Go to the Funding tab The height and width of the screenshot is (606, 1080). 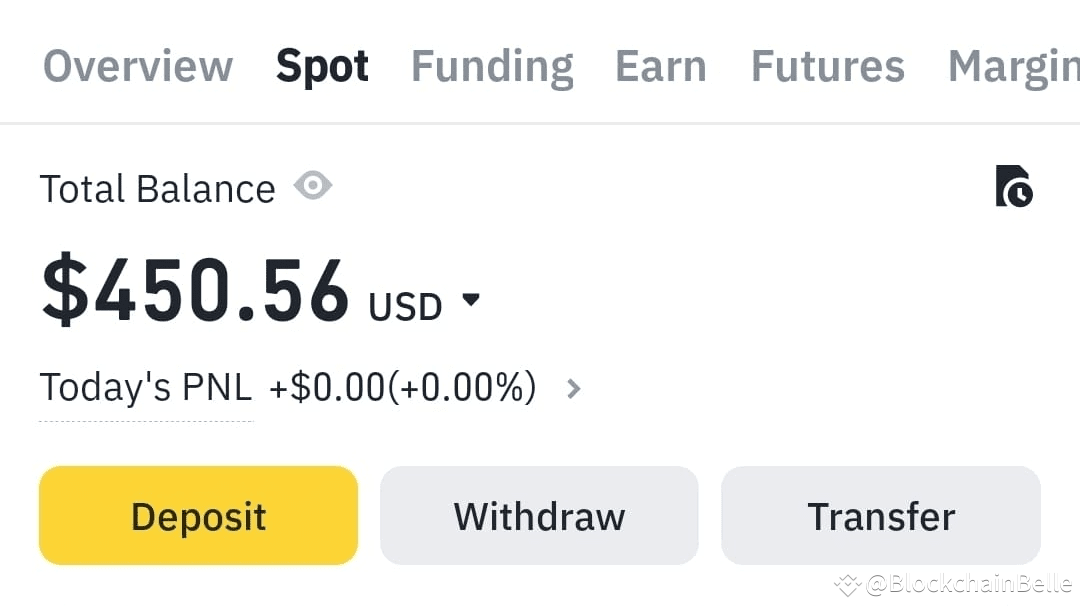pyautogui.click(x=492, y=67)
